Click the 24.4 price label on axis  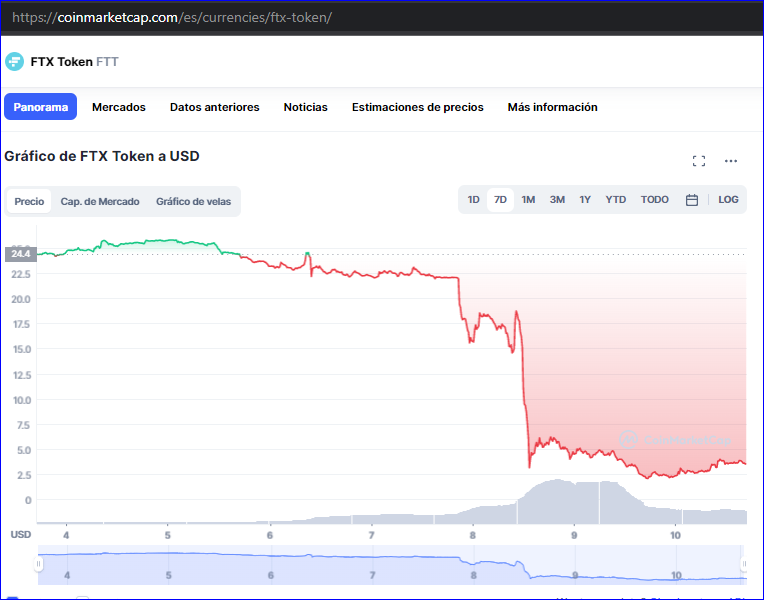(x=21, y=254)
